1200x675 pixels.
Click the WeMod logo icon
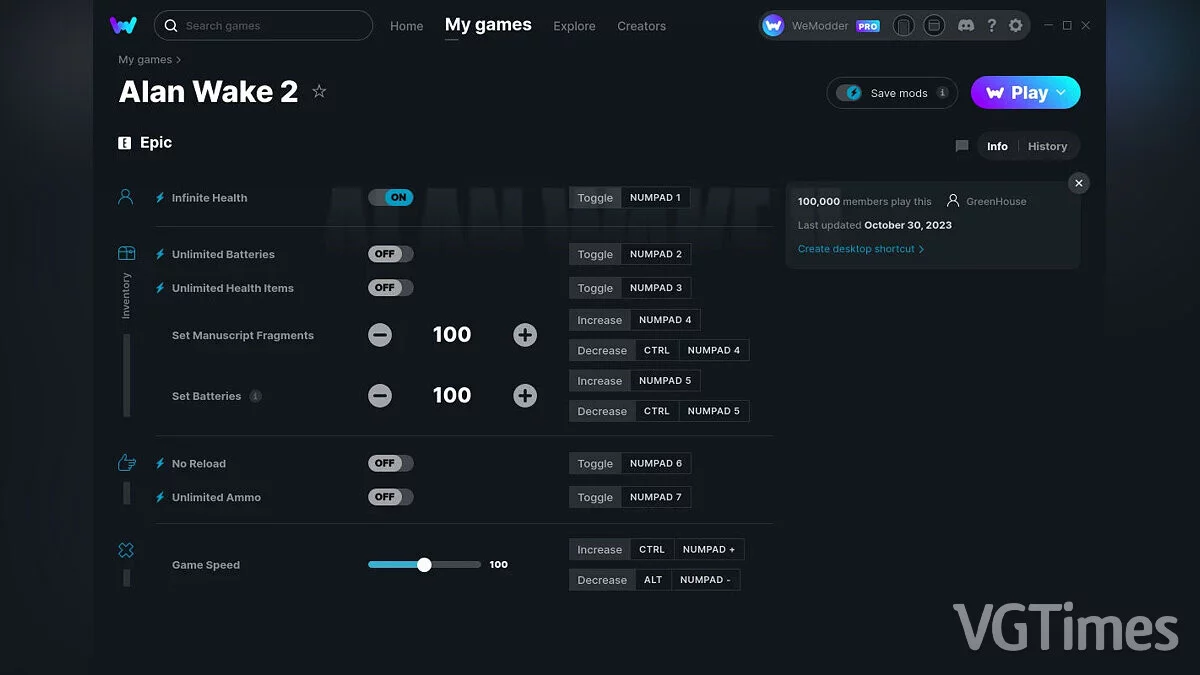(x=123, y=26)
